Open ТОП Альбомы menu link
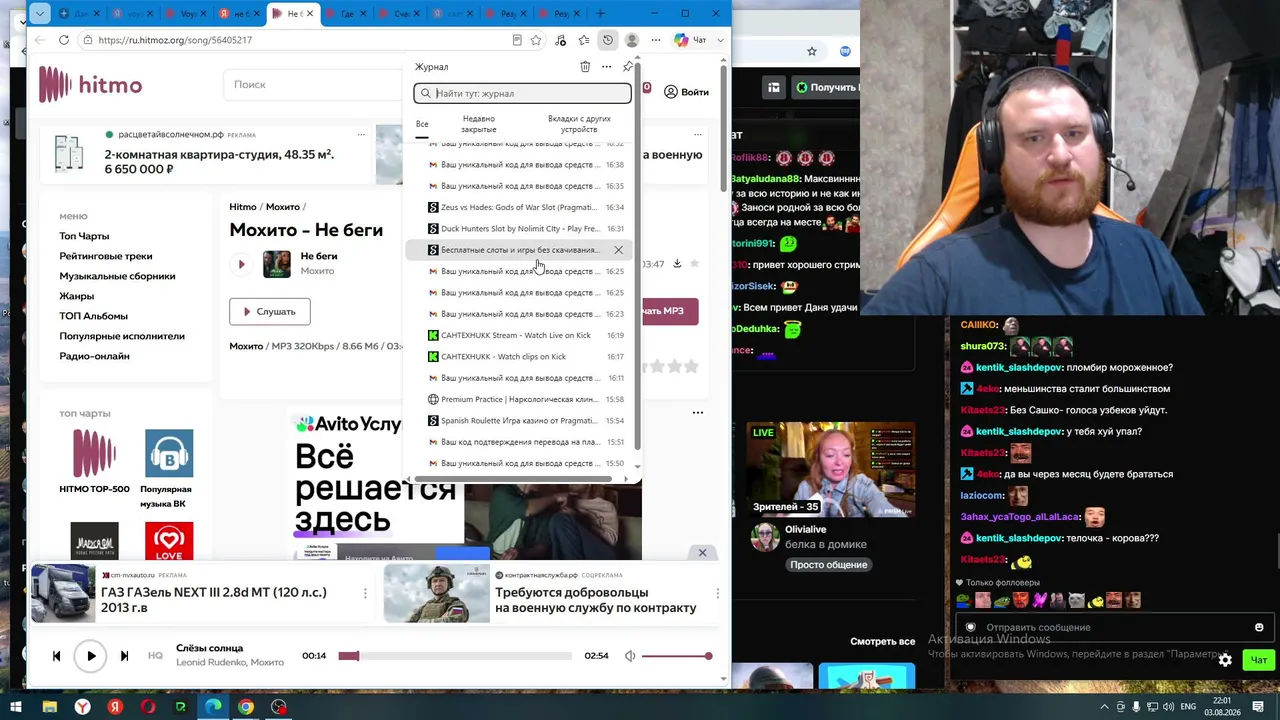The width and height of the screenshot is (1280, 720). coord(93,316)
